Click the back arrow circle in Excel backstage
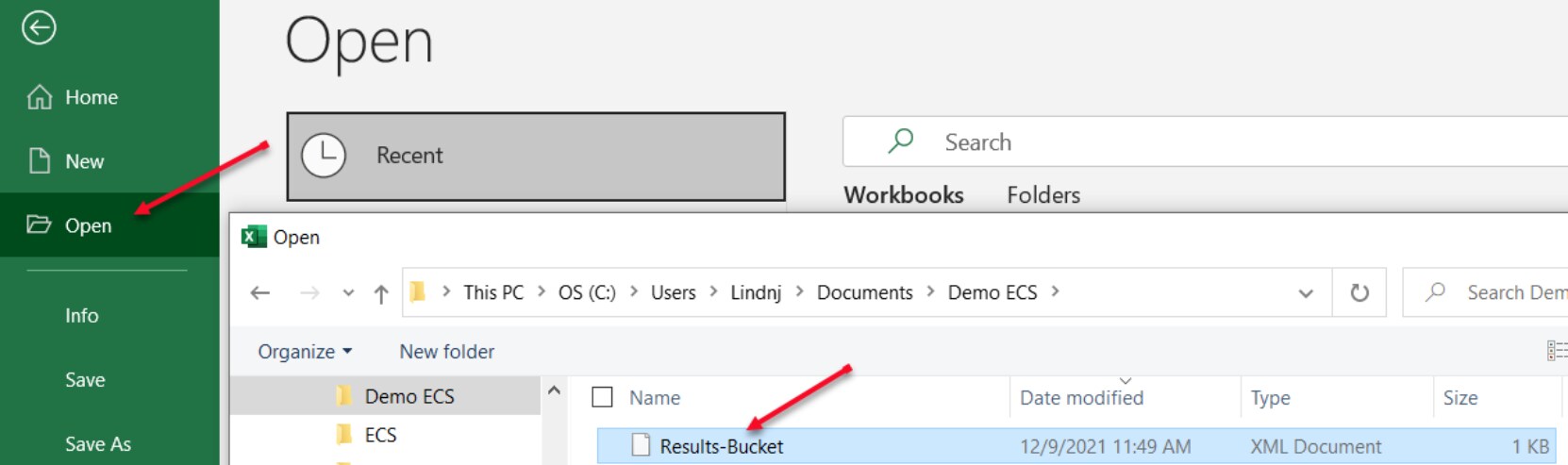The height and width of the screenshot is (465, 1568). click(39, 27)
